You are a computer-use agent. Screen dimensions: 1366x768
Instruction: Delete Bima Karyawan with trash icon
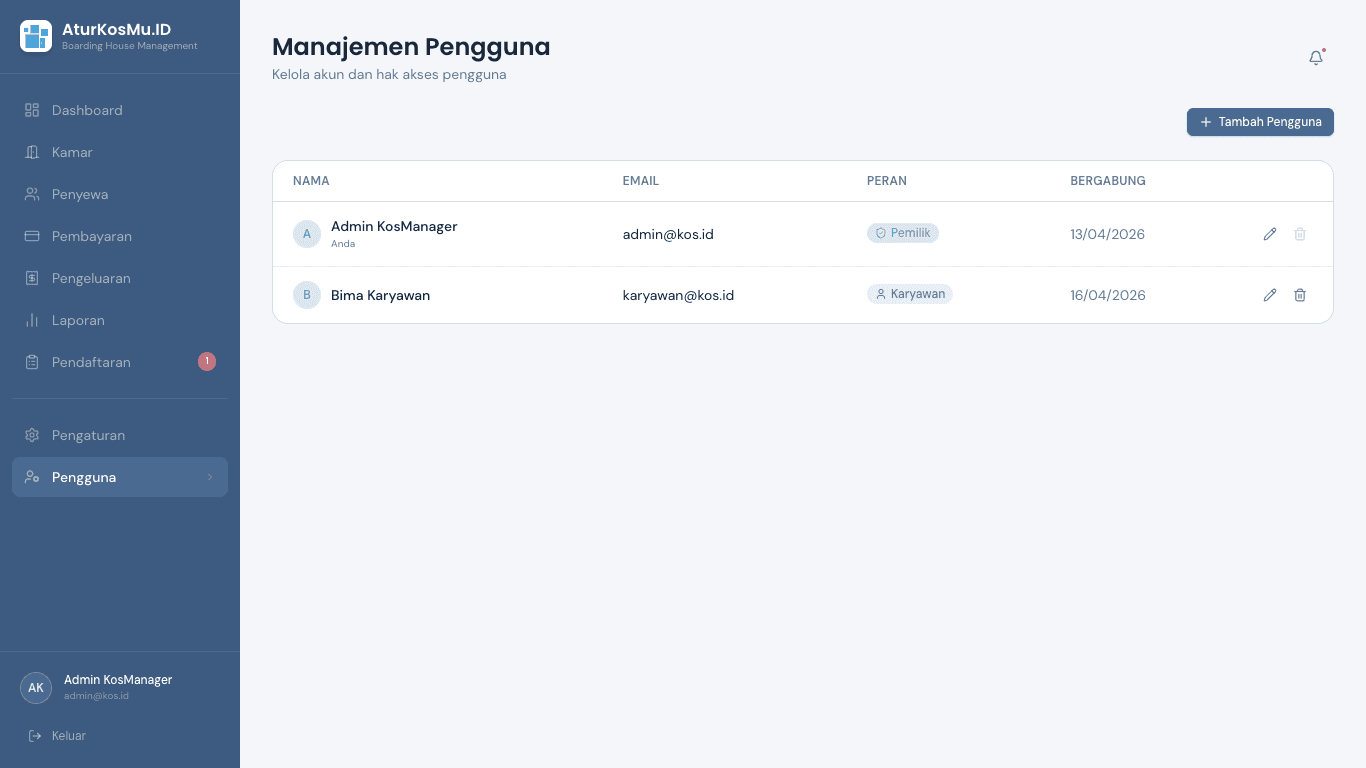tap(1300, 295)
